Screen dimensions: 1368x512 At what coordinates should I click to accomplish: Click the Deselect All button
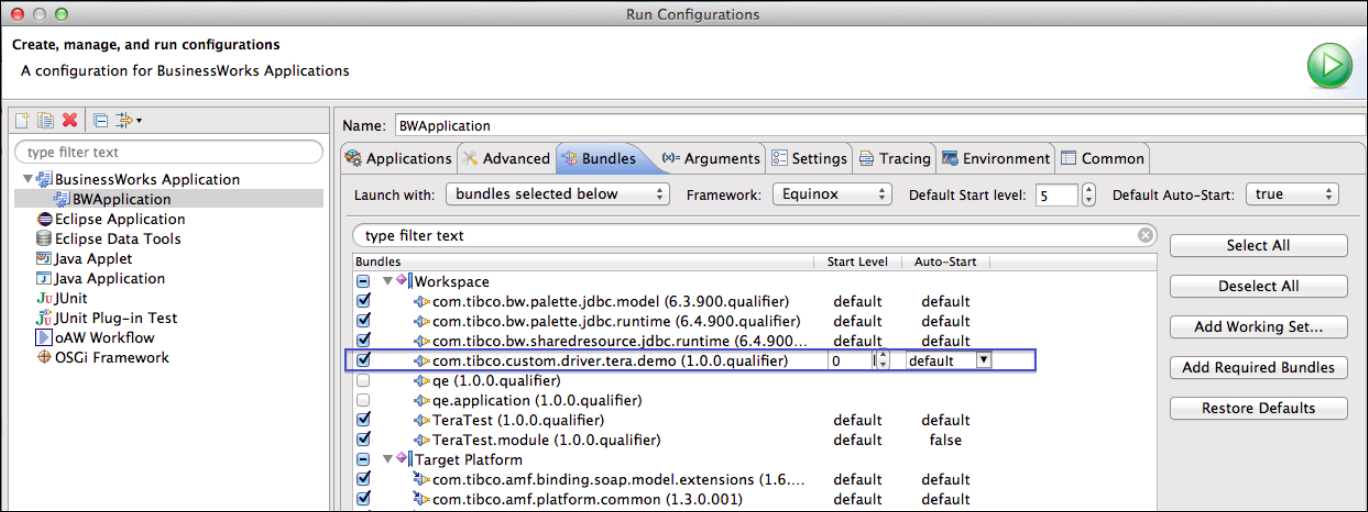(x=1258, y=286)
